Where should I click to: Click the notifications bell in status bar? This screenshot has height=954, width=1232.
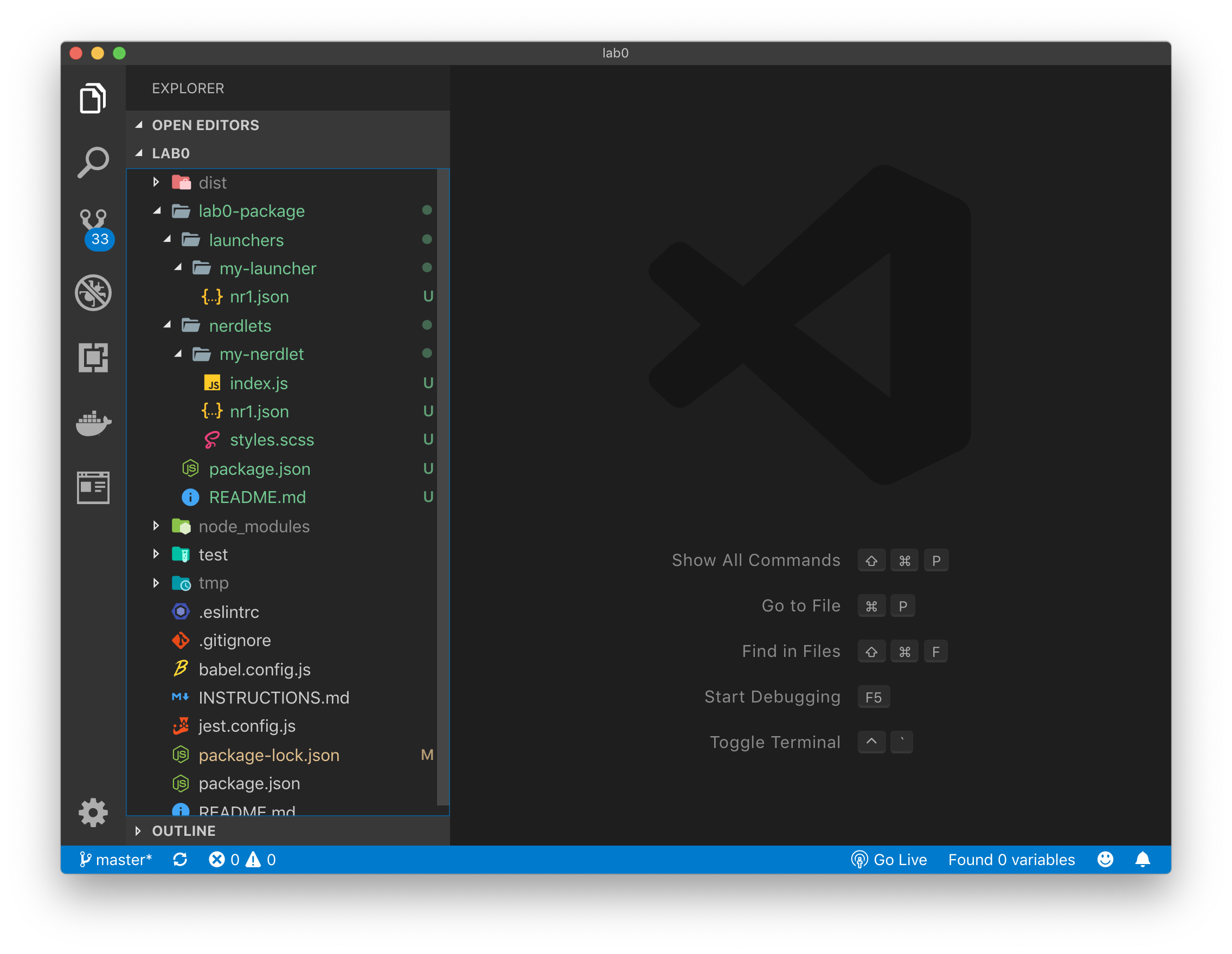click(x=1143, y=859)
